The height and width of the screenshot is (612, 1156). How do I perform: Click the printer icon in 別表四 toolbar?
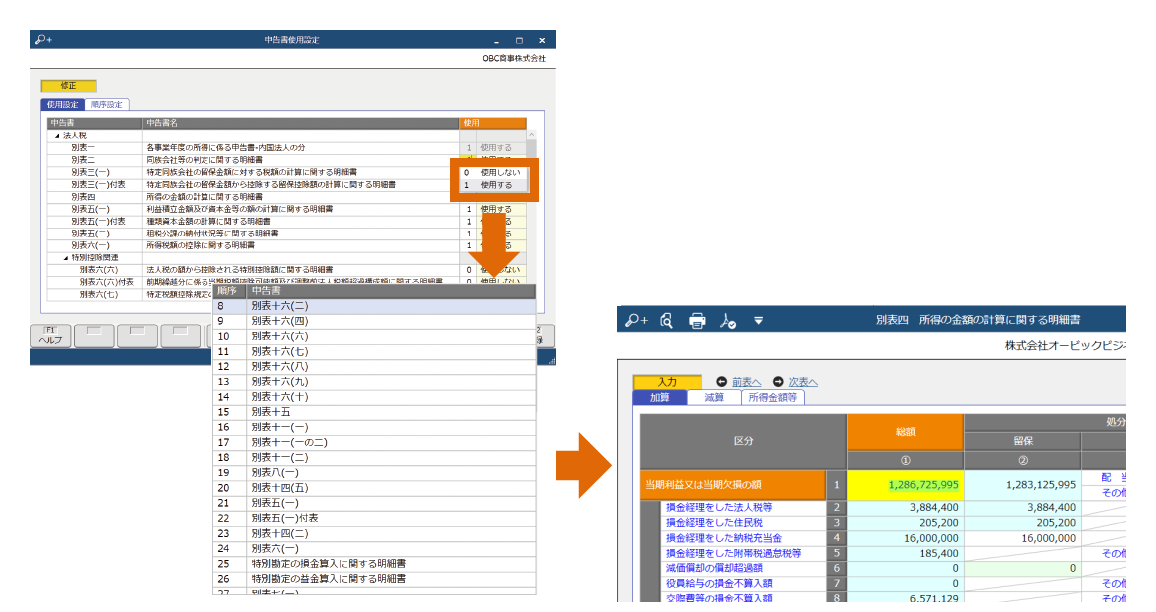pos(697,320)
